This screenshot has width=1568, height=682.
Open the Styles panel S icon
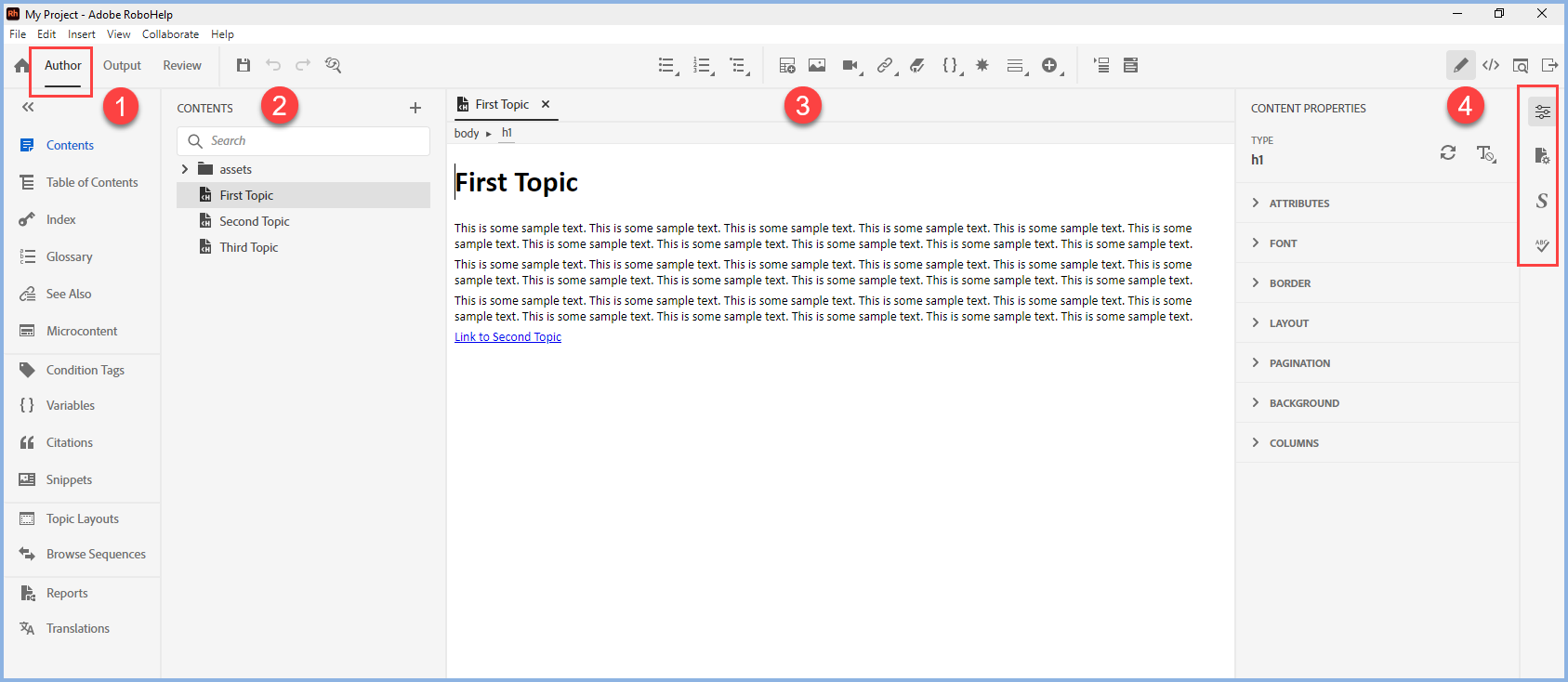(x=1541, y=201)
